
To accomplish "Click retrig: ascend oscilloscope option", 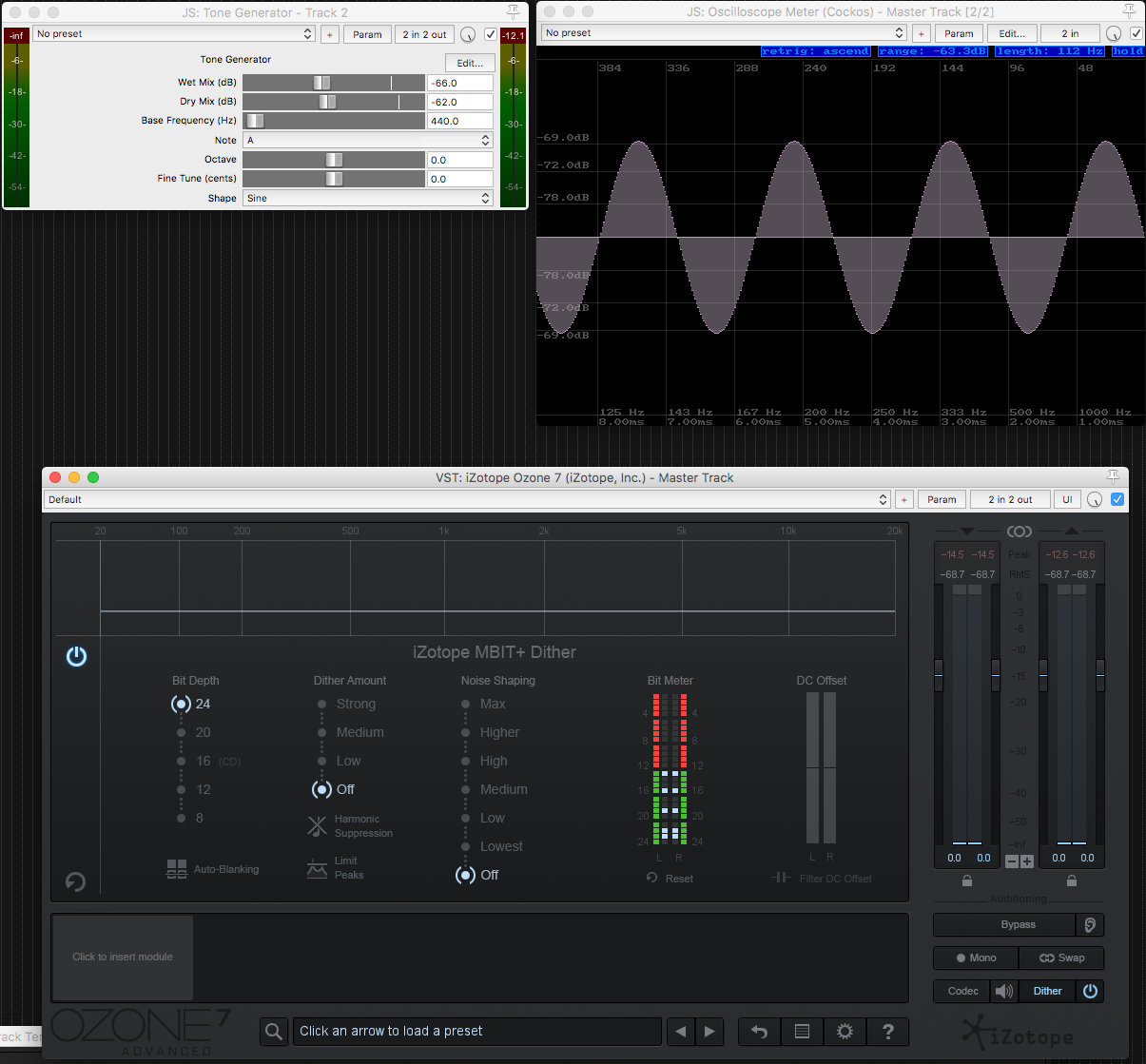I will (x=815, y=51).
